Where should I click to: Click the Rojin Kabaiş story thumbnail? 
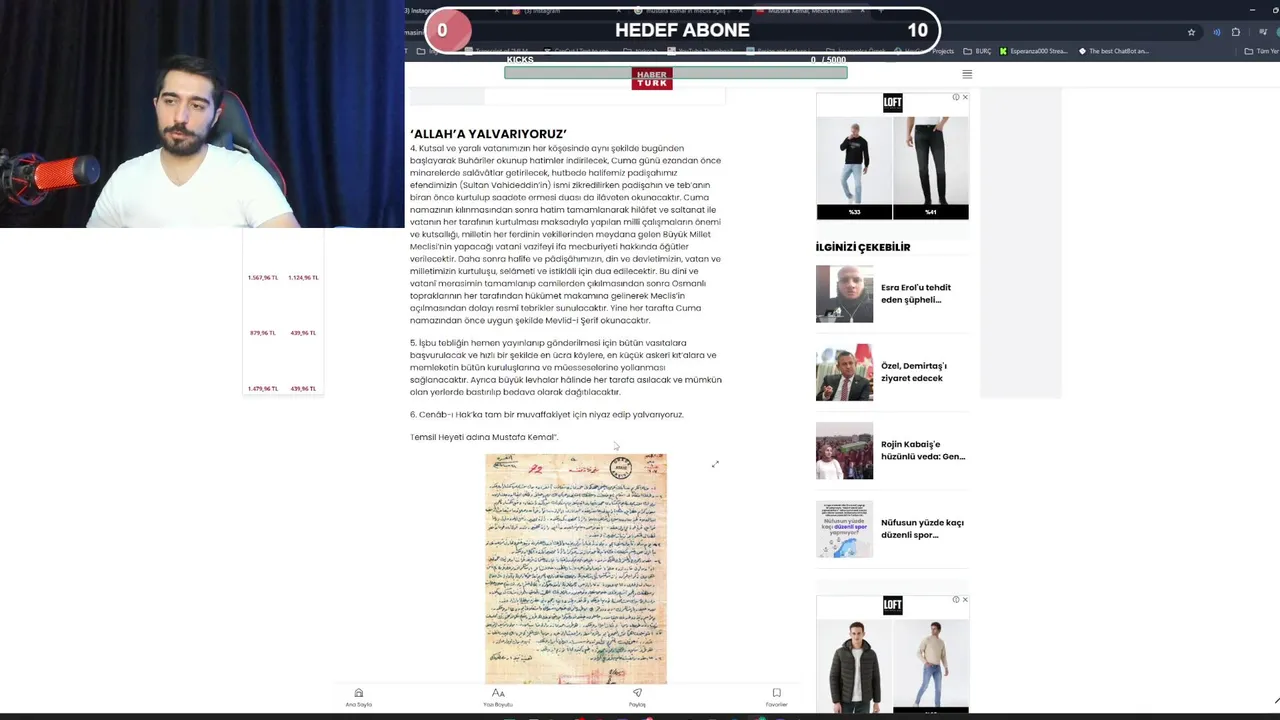pyautogui.click(x=844, y=450)
